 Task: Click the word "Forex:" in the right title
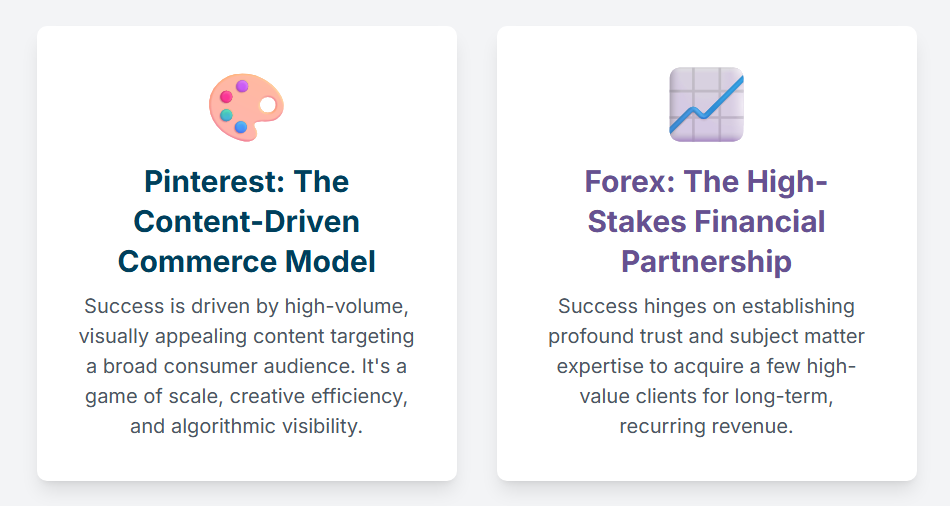point(629,182)
